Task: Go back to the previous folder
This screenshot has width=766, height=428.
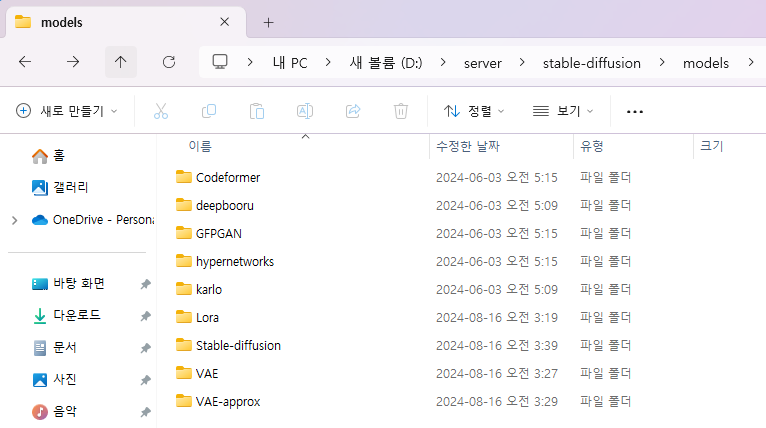Action: coord(25,62)
